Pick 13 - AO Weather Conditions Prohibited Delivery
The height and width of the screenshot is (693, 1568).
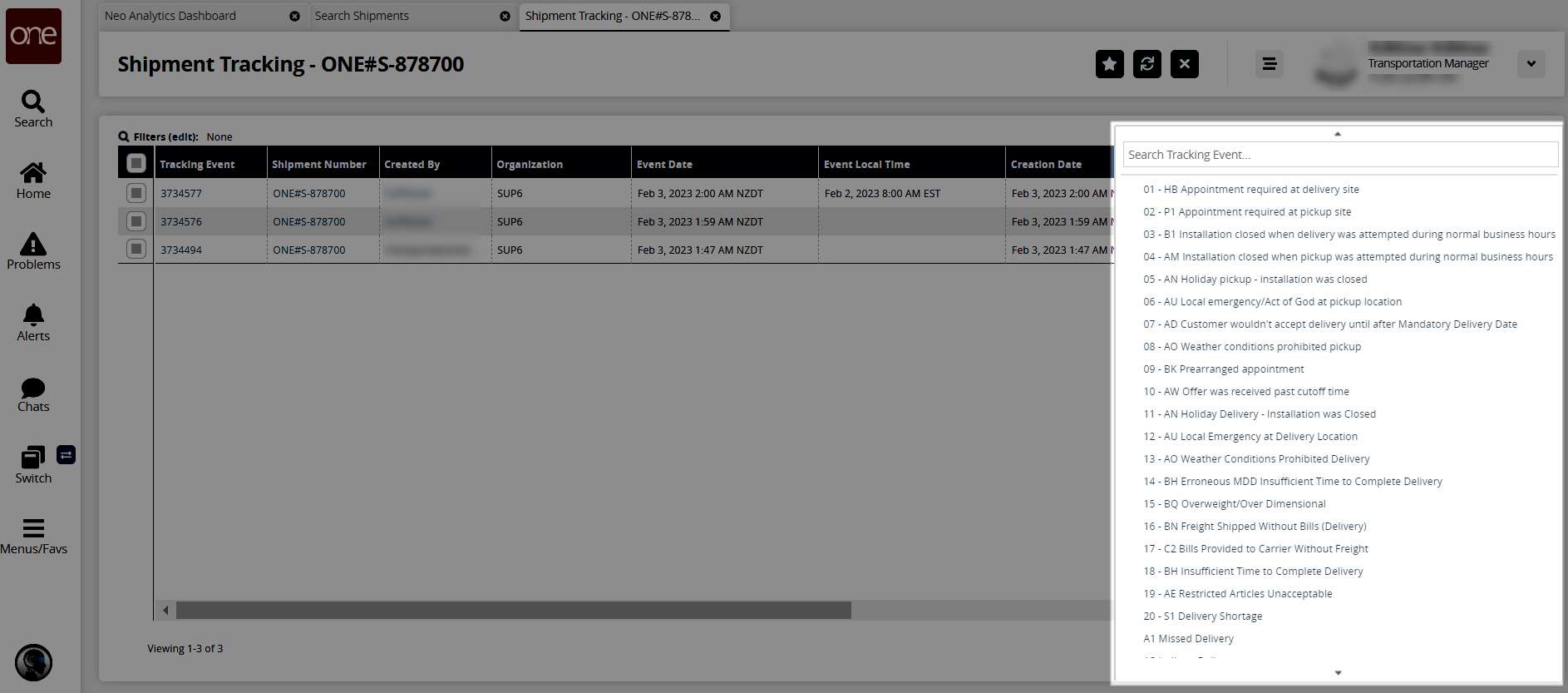[1256, 459]
